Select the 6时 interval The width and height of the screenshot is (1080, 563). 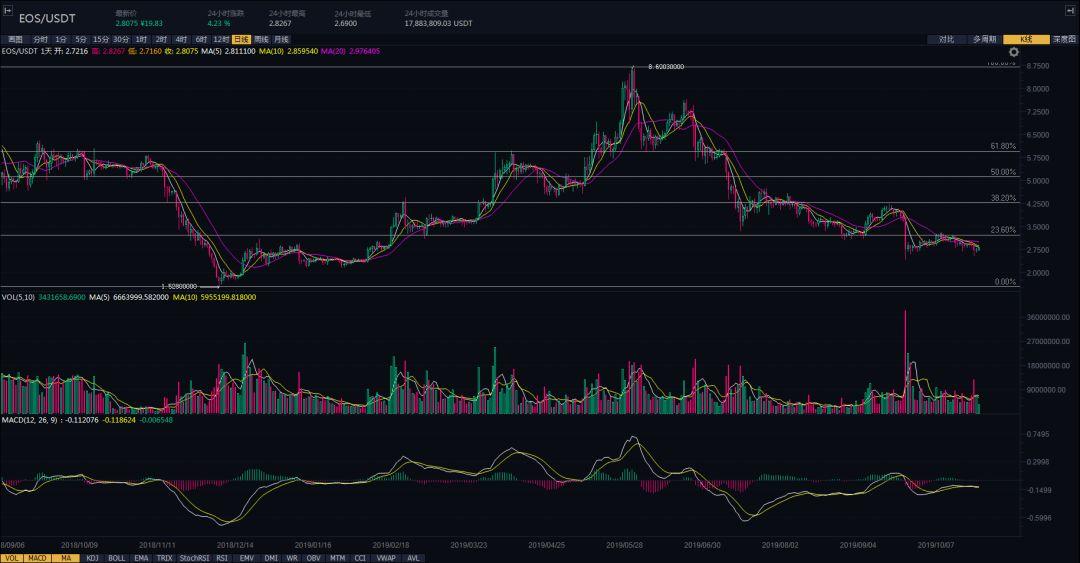(x=201, y=39)
